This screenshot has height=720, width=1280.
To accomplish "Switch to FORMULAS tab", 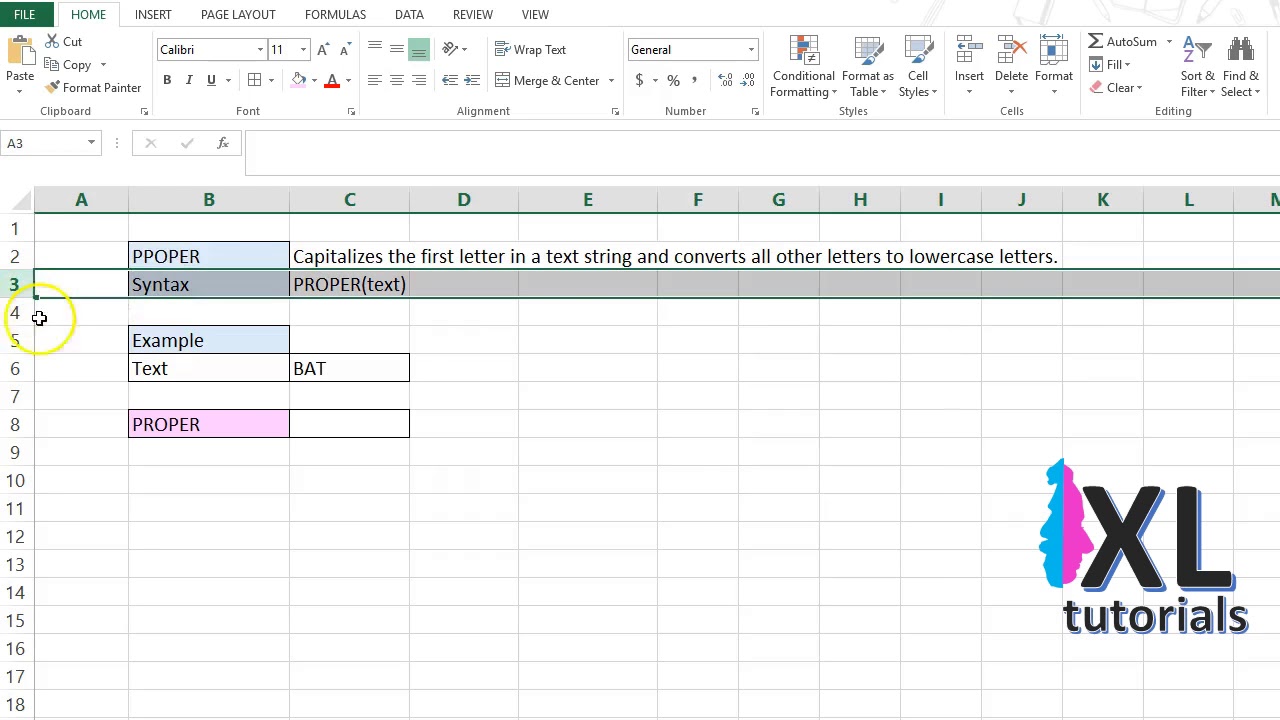I will (335, 15).
